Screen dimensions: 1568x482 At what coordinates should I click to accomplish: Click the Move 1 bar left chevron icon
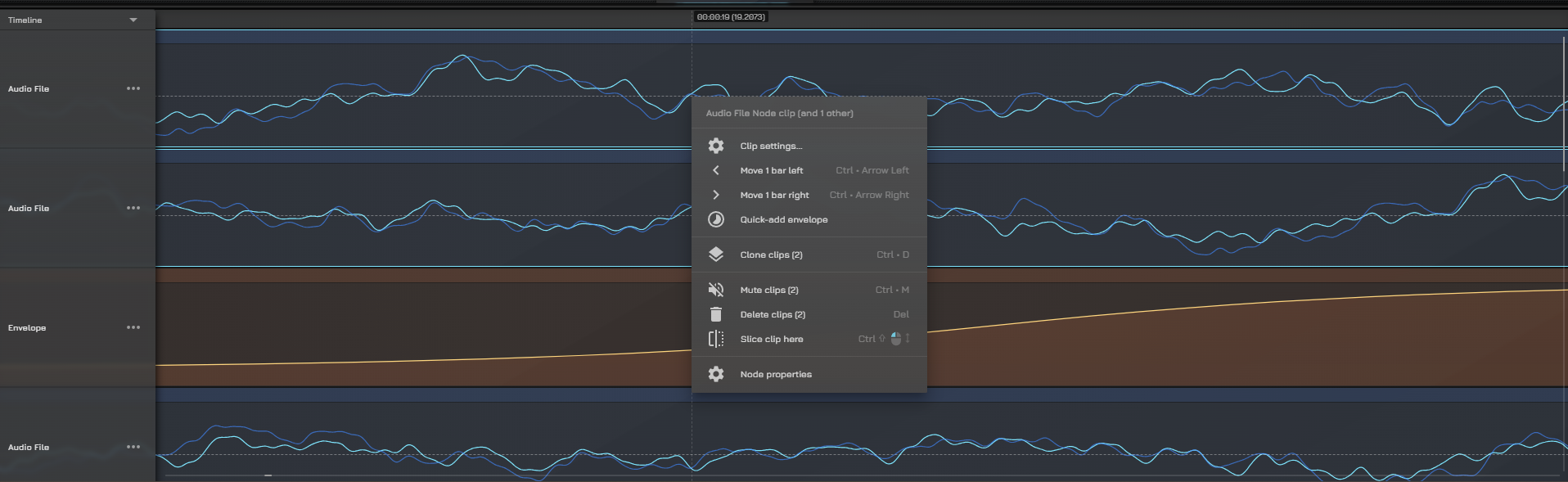[716, 170]
